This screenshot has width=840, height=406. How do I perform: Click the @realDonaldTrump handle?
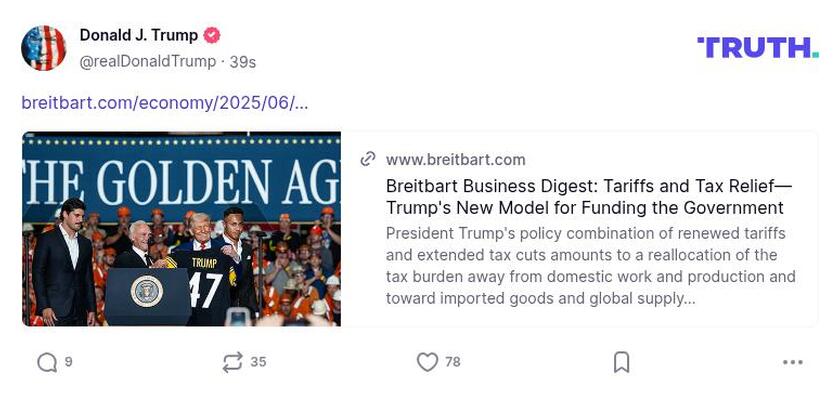pos(148,61)
